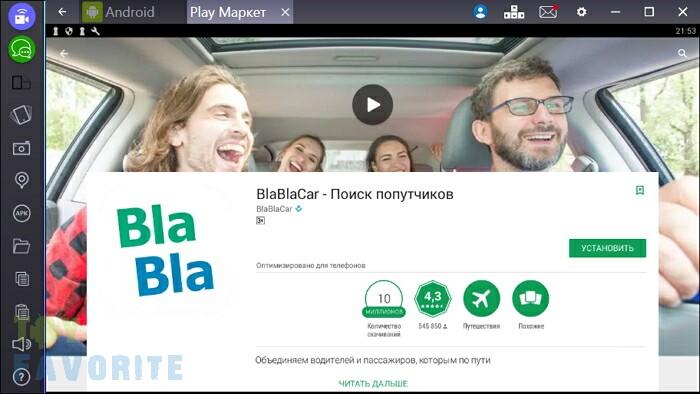Open the Путешествия category icon
Screen dimensions: 700x394
tap(481, 299)
